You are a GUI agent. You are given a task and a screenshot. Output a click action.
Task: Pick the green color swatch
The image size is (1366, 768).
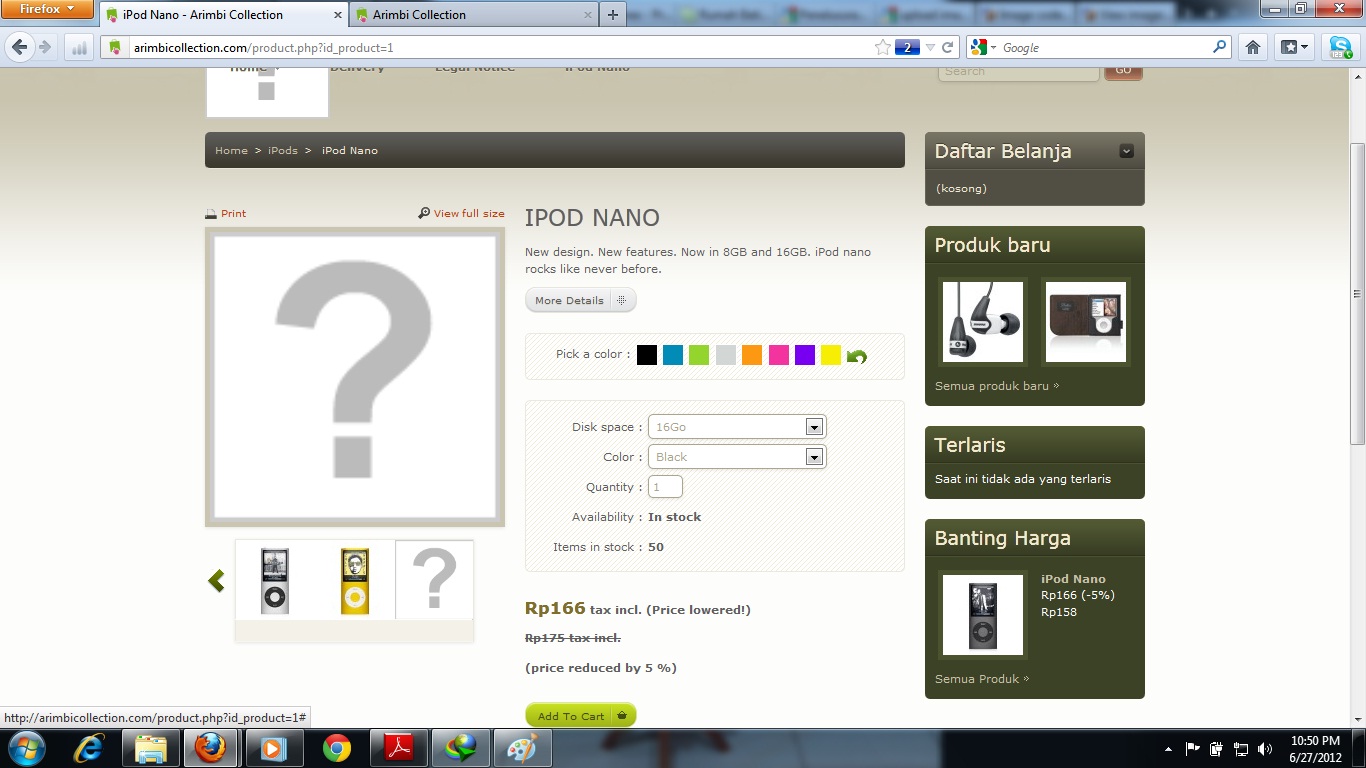699,355
